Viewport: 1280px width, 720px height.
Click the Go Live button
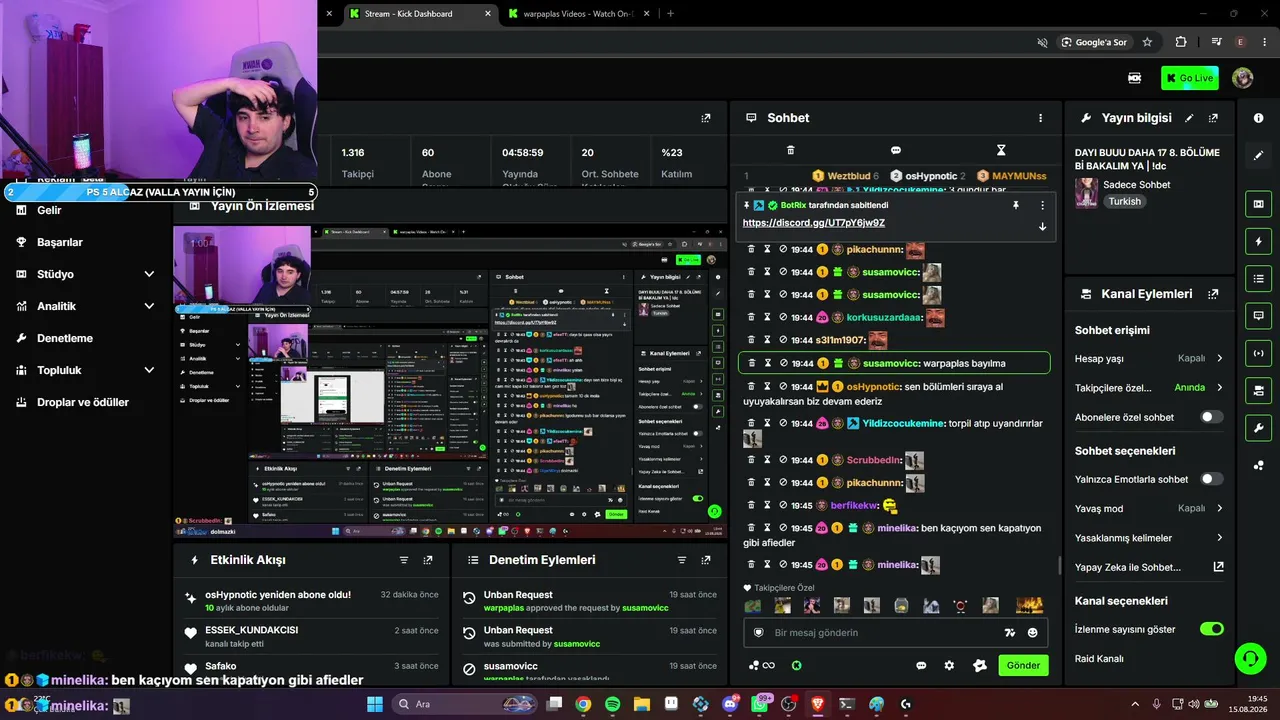[x=1190, y=78]
